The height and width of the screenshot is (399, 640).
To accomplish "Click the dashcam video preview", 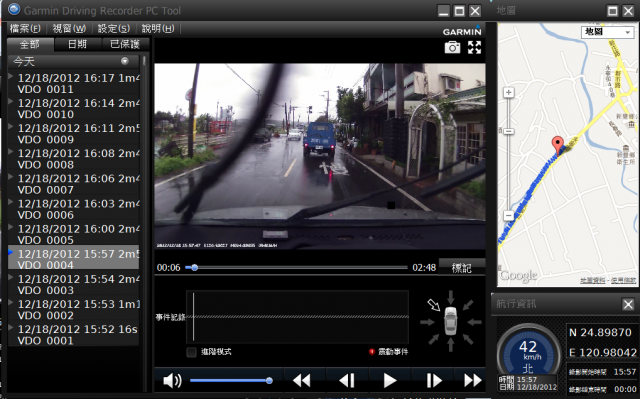I will pyautogui.click(x=320, y=156).
